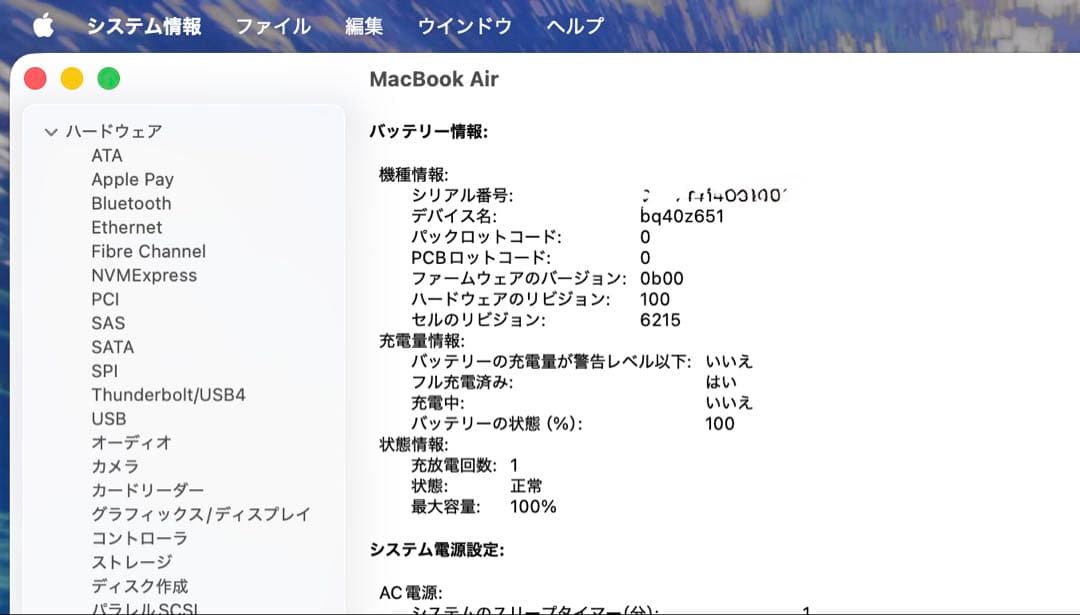Select Bluetooth in the hardware sidebar
The image size is (1080, 615).
click(x=131, y=203)
